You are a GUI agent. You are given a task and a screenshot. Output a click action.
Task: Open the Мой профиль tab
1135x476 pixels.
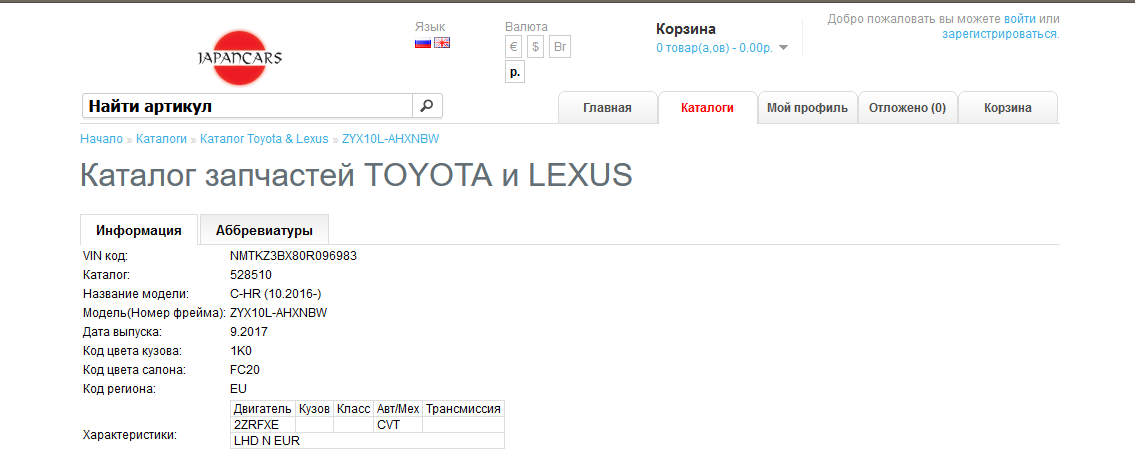807,108
